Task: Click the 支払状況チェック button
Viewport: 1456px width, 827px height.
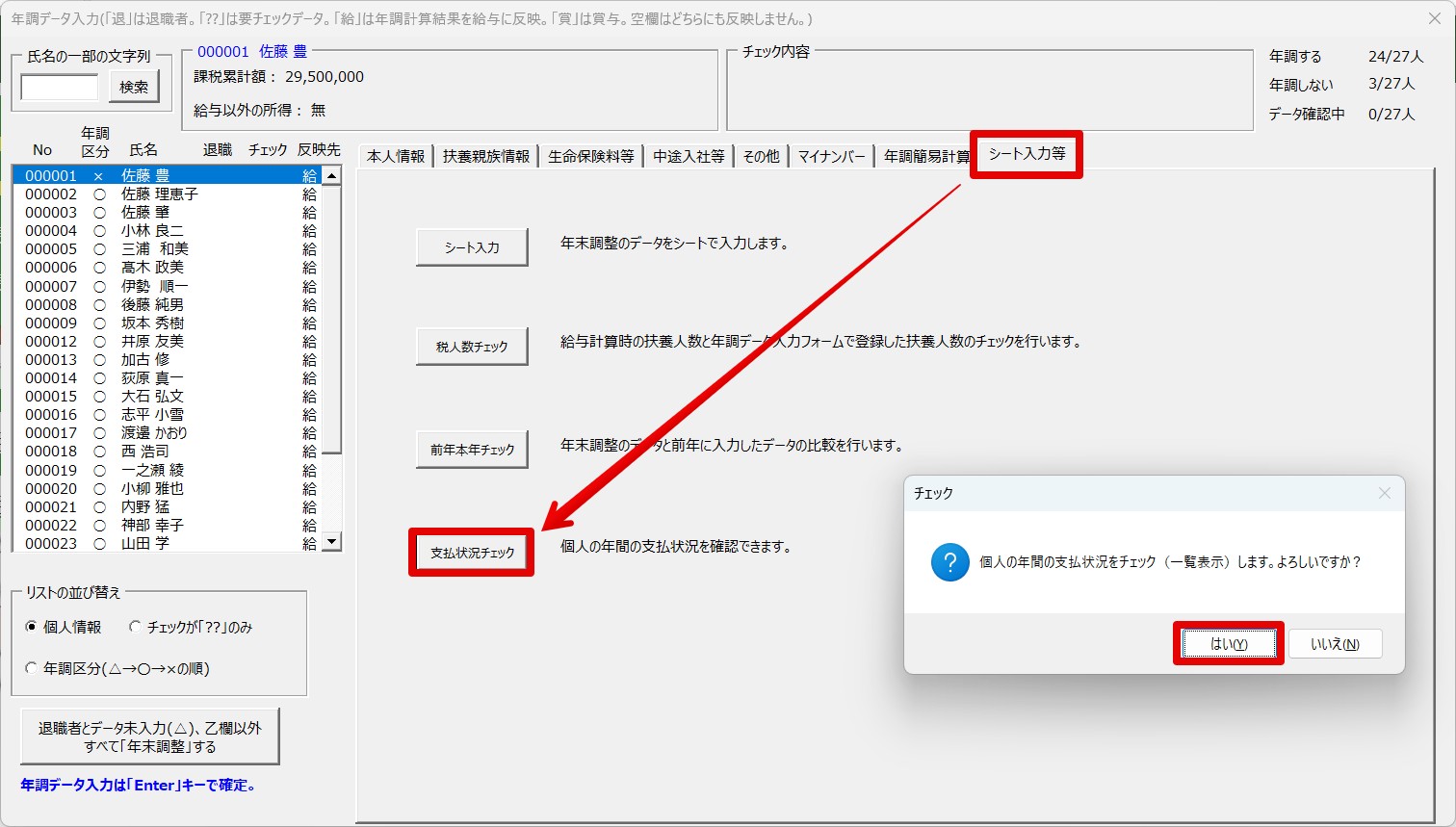Action: pos(472,553)
